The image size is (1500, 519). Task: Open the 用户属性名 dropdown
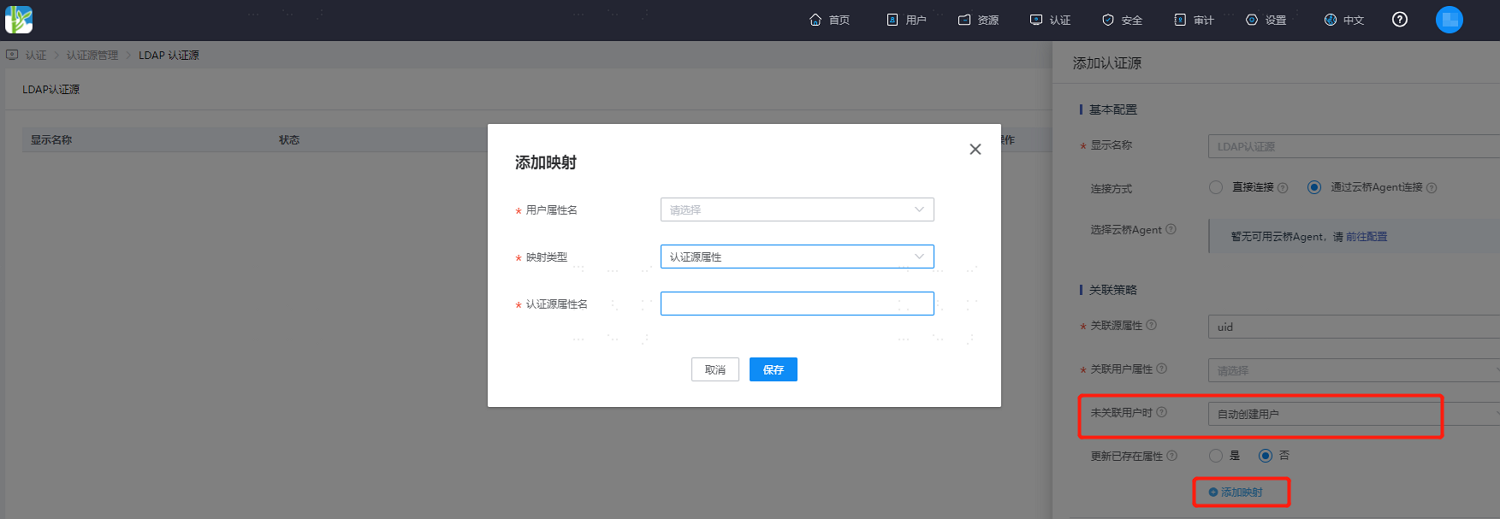click(797, 209)
